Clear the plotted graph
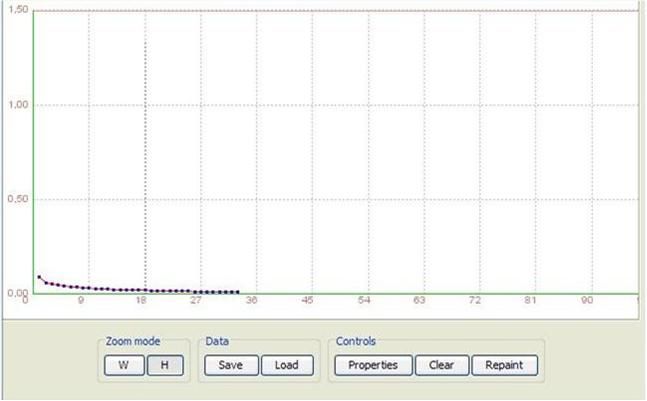The height and width of the screenshot is (401, 647). pyautogui.click(x=442, y=365)
